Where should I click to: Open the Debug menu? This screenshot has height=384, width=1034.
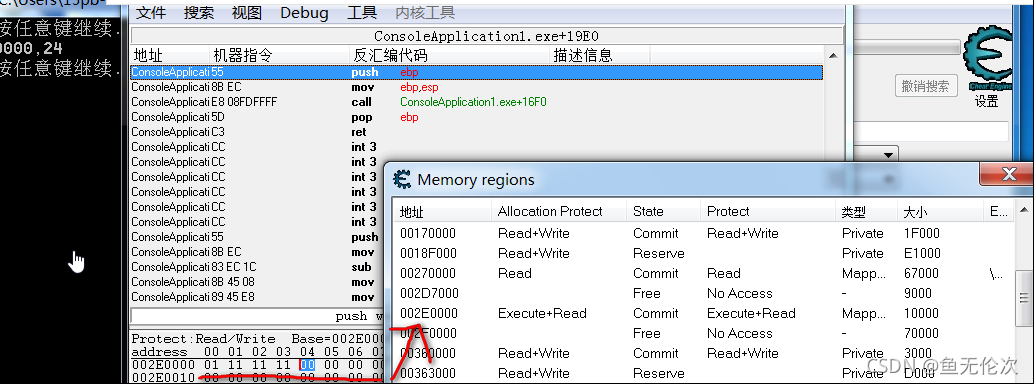click(x=304, y=13)
